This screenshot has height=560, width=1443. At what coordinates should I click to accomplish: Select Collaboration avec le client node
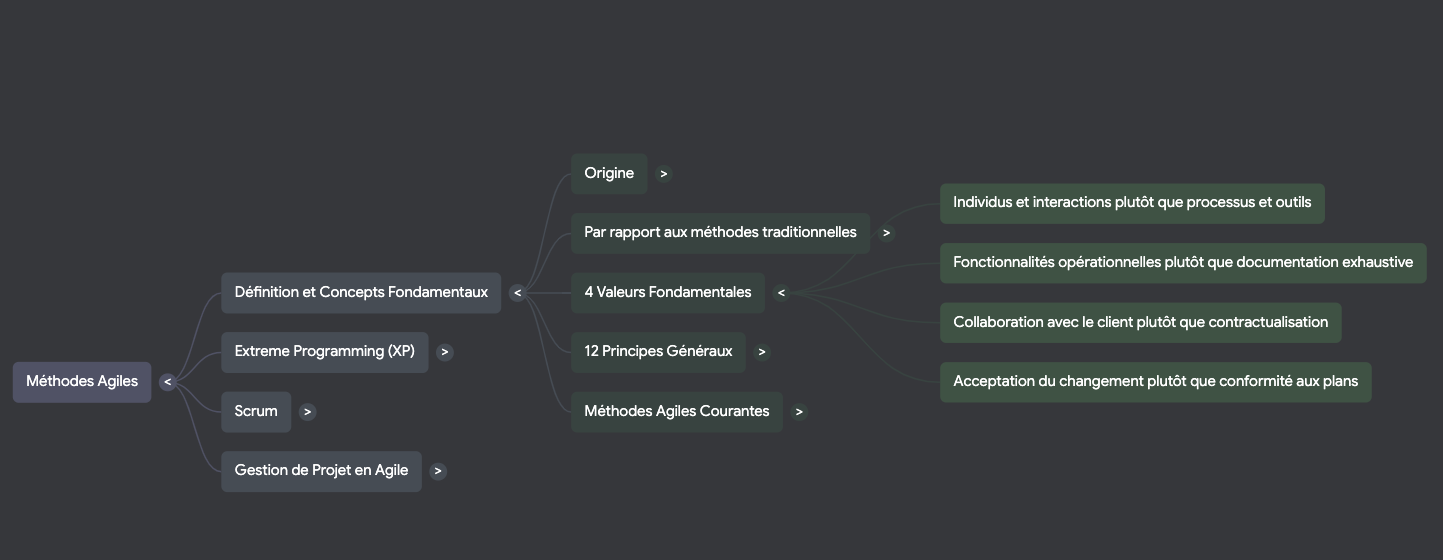click(x=1140, y=323)
